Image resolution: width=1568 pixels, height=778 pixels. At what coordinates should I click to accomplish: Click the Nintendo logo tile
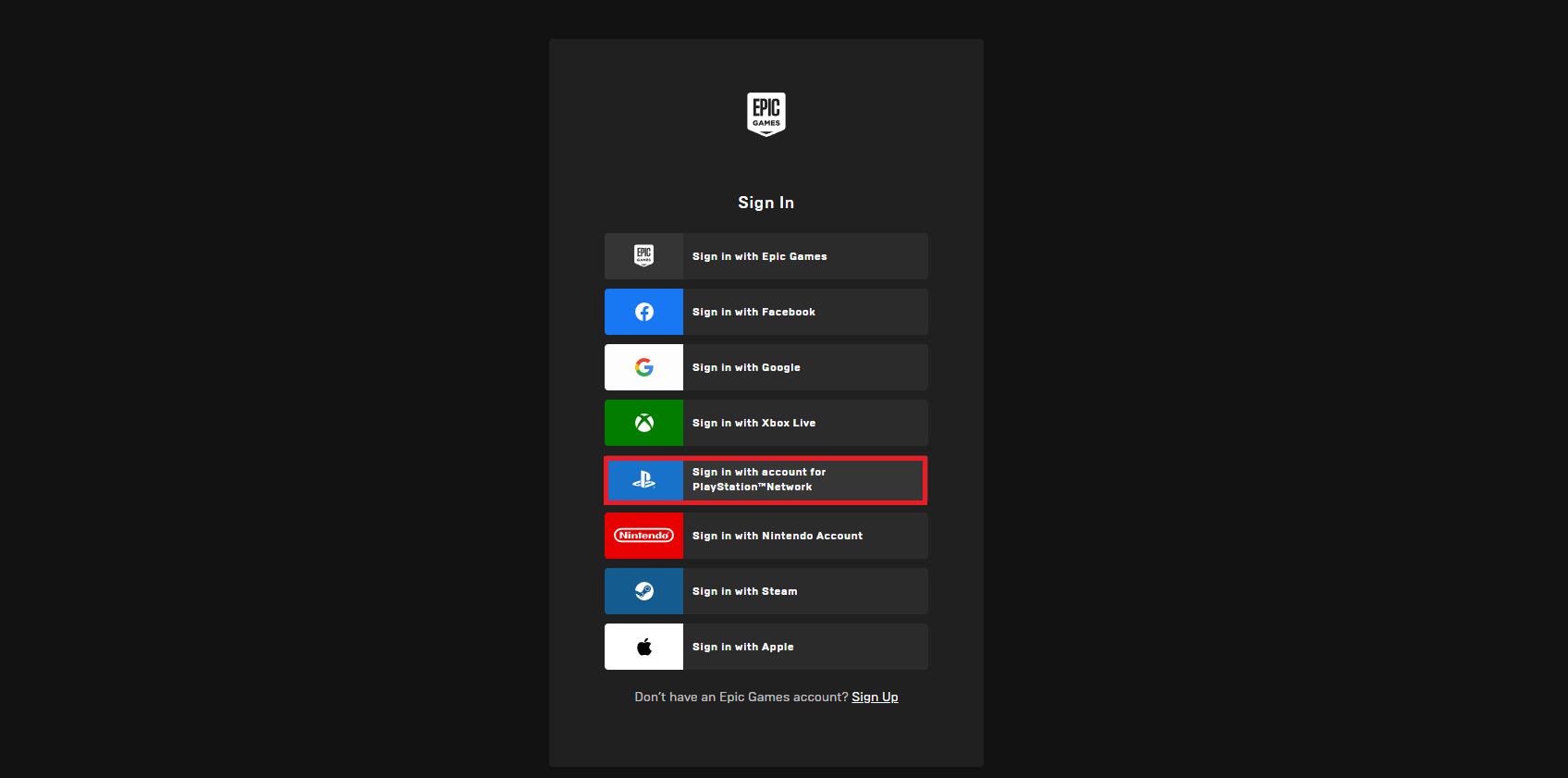pyautogui.click(x=643, y=536)
